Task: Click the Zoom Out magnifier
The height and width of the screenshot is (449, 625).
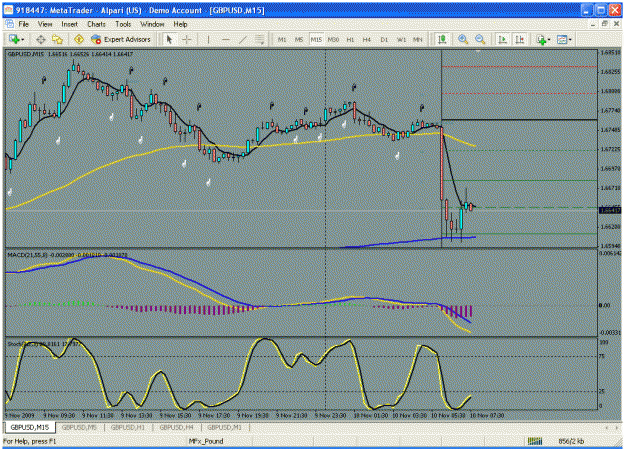Action: coord(480,39)
